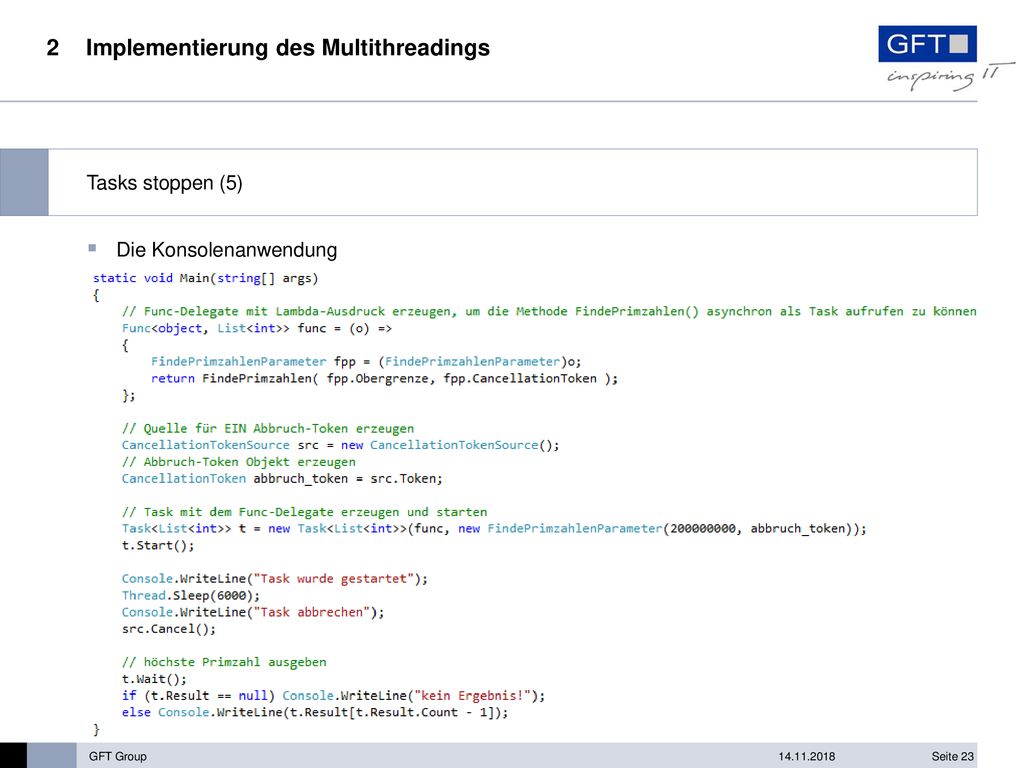The image size is (1024, 768).
Task: Click the line 'FindePrimzahlenParameter fpp = ...'
Action: pyautogui.click(x=366, y=362)
